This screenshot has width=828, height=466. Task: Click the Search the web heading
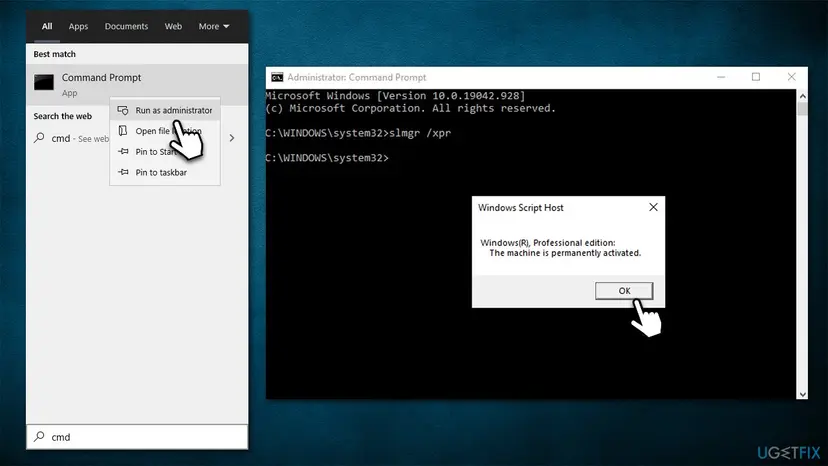point(62,116)
